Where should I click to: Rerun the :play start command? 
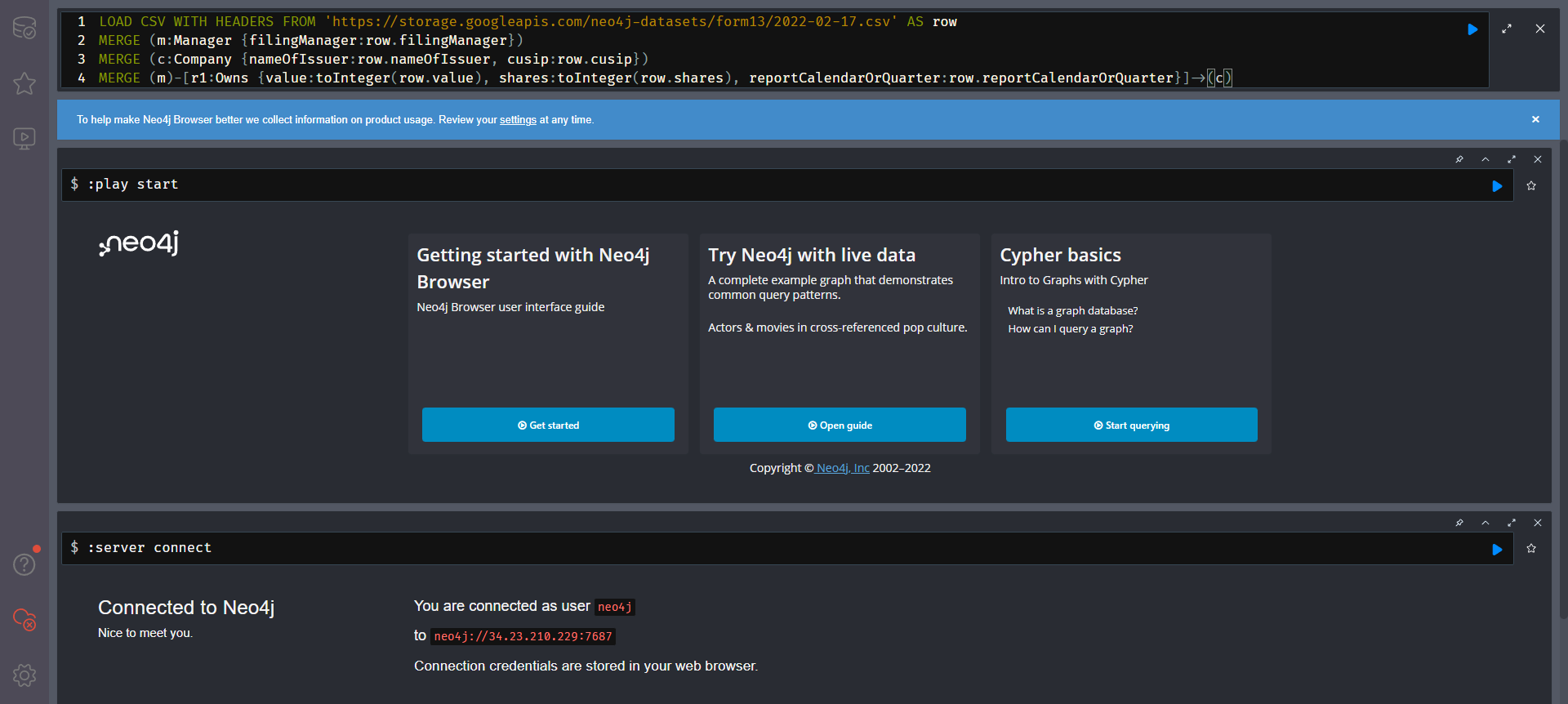pyautogui.click(x=1497, y=186)
